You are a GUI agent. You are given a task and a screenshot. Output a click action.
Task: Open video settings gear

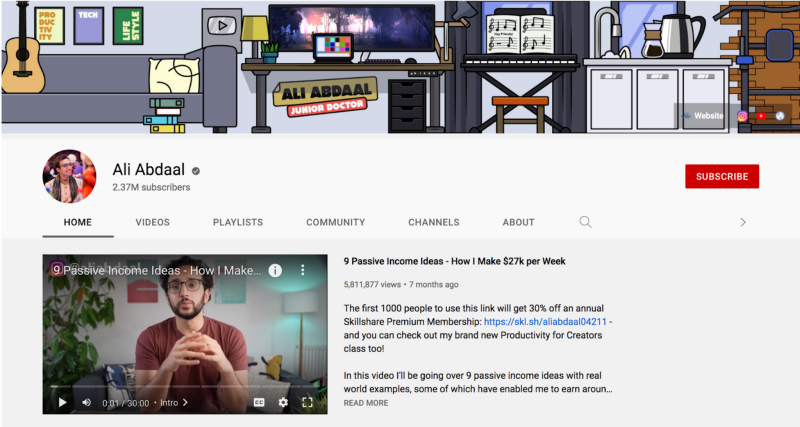click(283, 403)
